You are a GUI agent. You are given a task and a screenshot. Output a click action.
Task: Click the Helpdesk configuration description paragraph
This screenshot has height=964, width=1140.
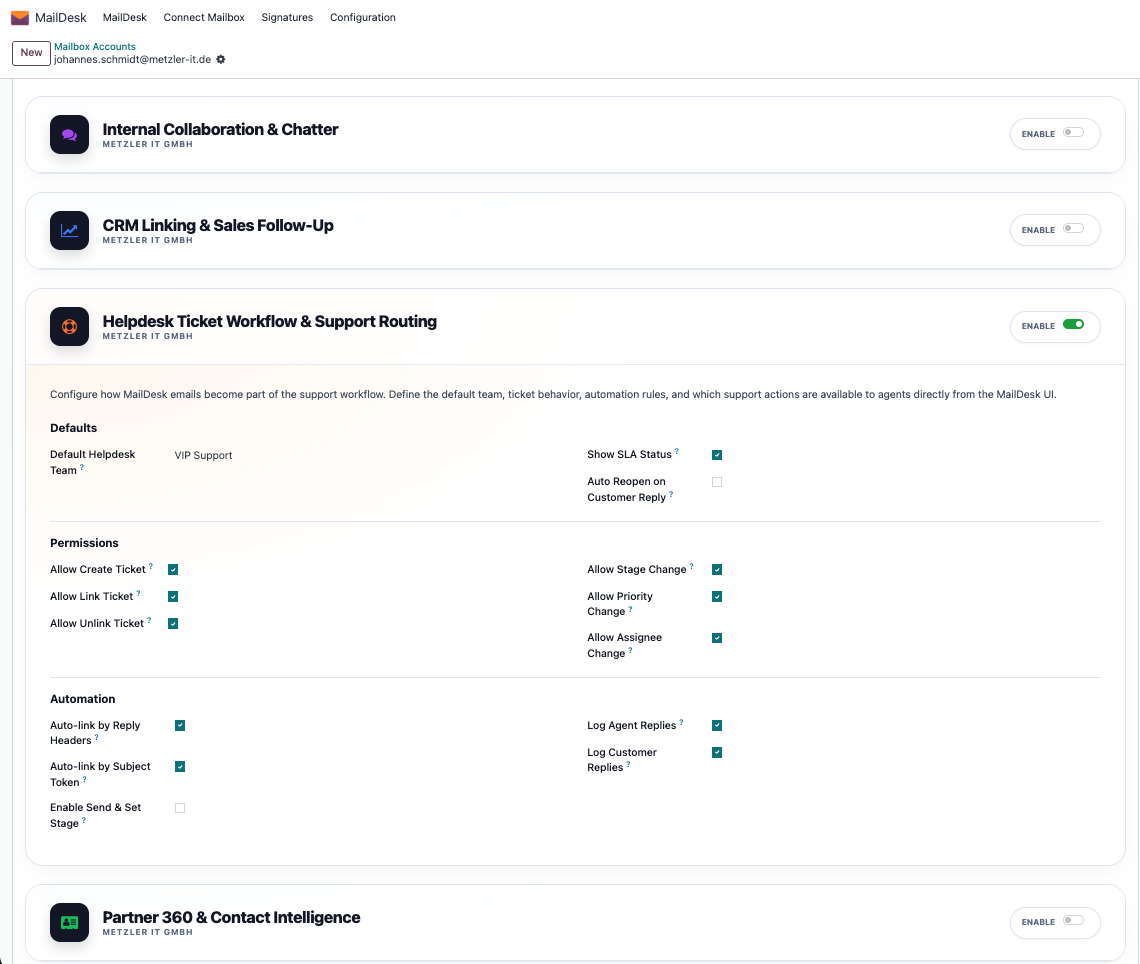[x=553, y=395]
